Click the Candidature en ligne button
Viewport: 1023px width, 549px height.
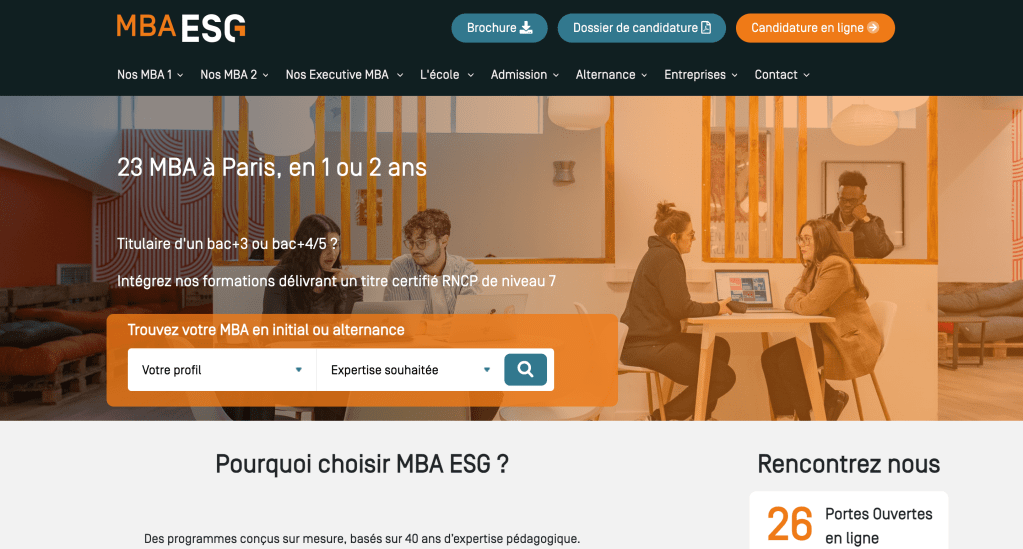pyautogui.click(x=815, y=28)
